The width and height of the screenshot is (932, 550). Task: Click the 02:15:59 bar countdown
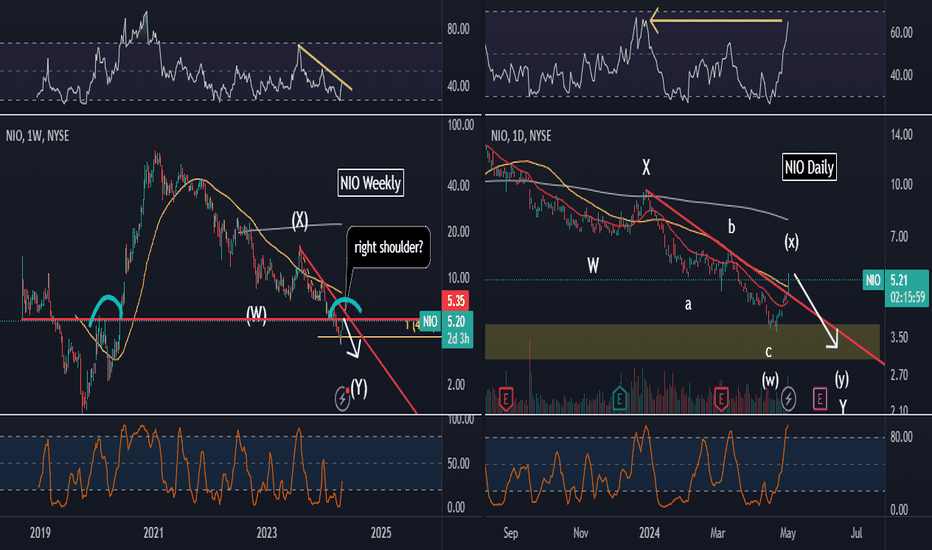[908, 297]
